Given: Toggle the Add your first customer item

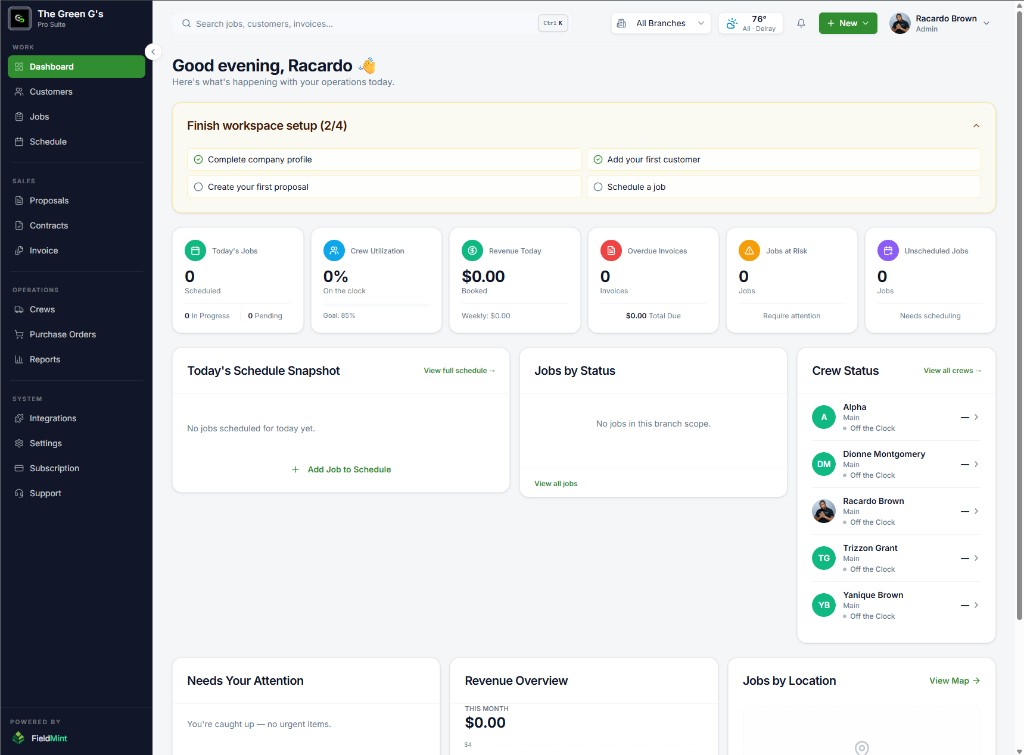Looking at the screenshot, I should [x=784, y=159].
